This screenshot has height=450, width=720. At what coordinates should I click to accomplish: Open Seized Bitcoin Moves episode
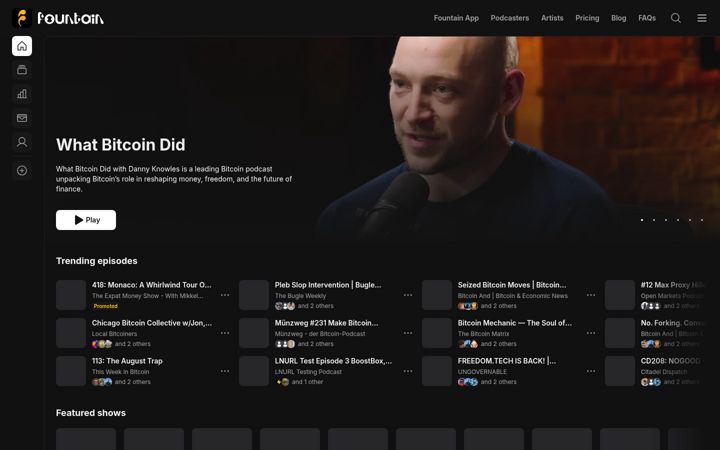point(512,285)
